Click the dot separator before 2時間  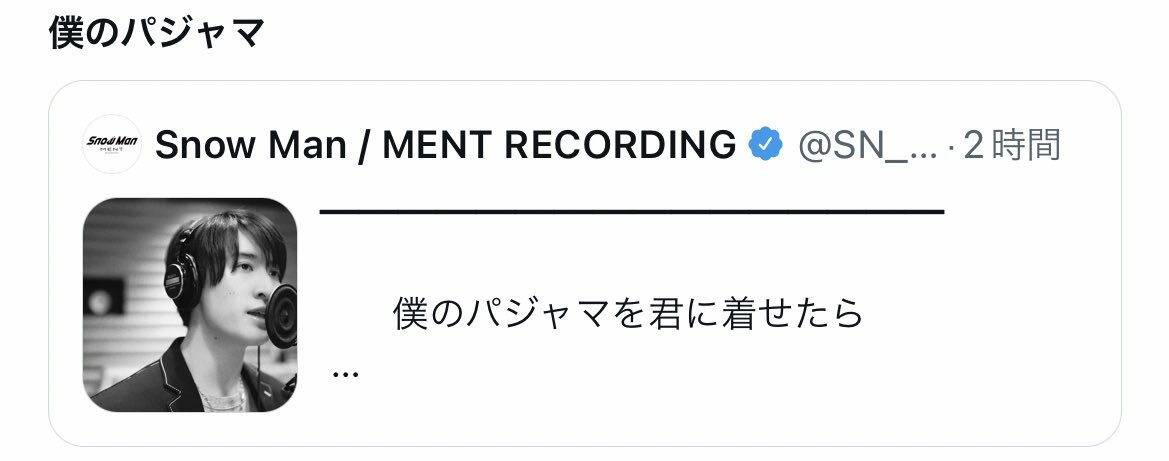click(x=951, y=146)
